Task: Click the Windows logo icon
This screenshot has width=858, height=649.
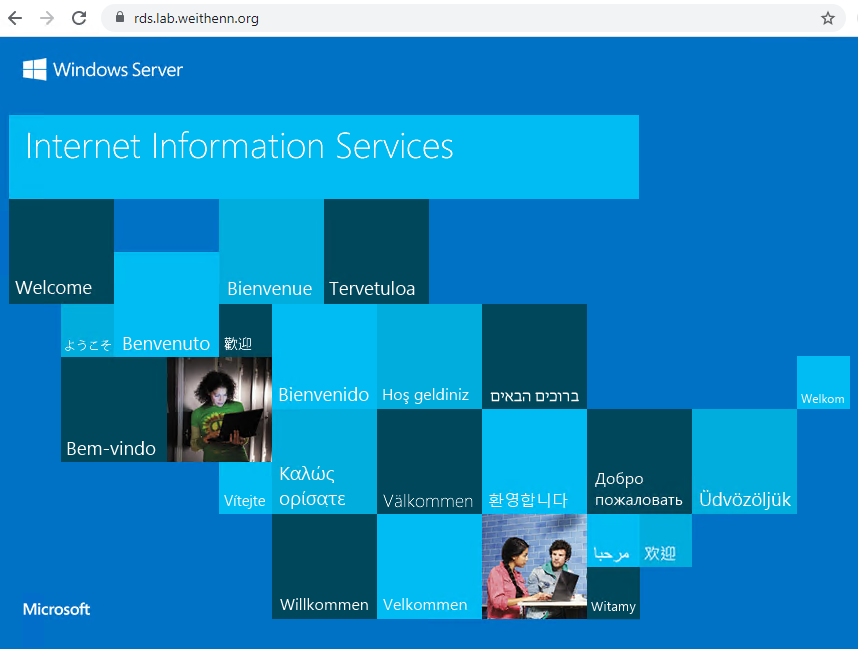Action: tap(34, 69)
